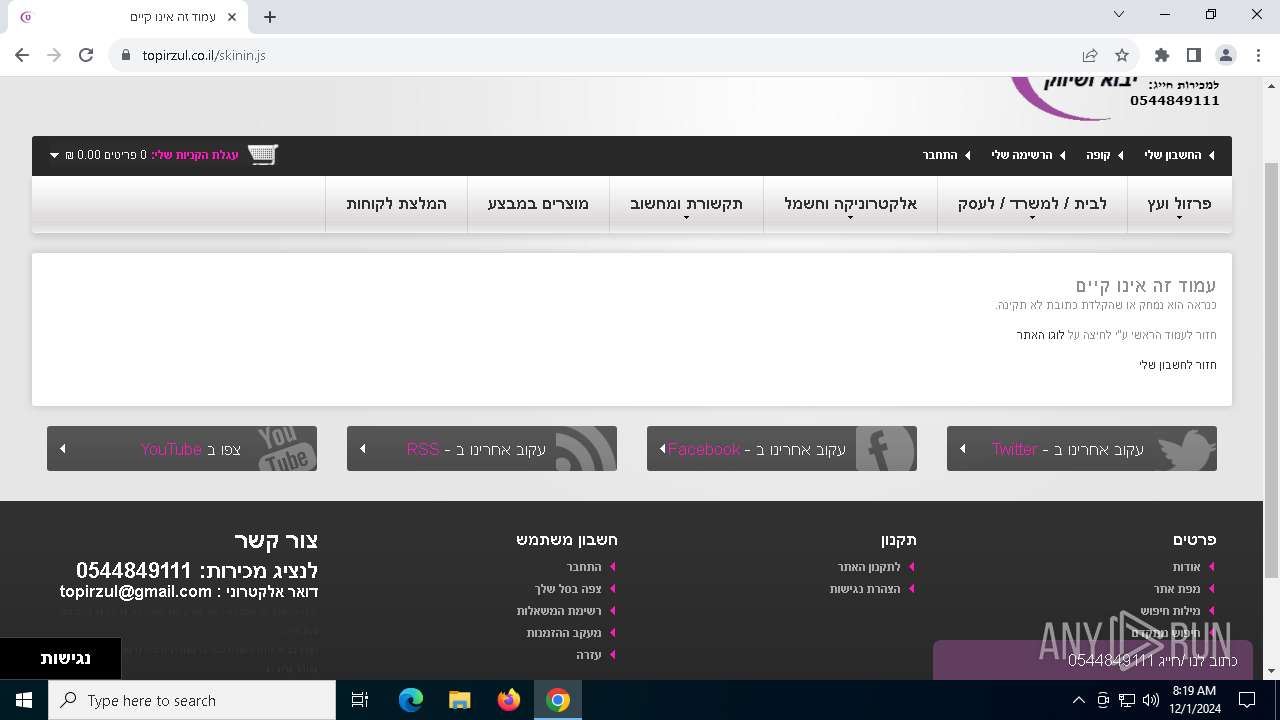Click the לוגו האתר link

coord(1040,335)
